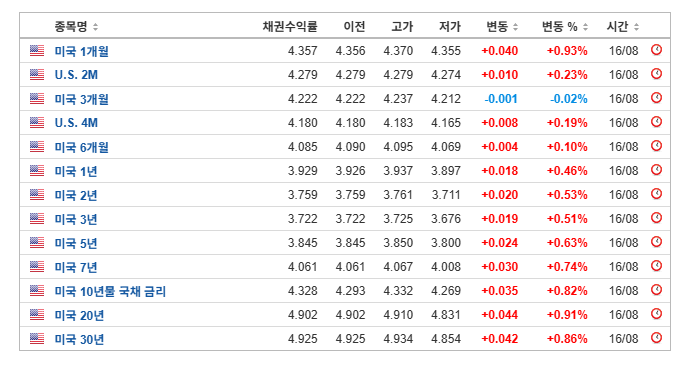
Task: Sort by 시간 column arrows
Action: (x=636, y=27)
